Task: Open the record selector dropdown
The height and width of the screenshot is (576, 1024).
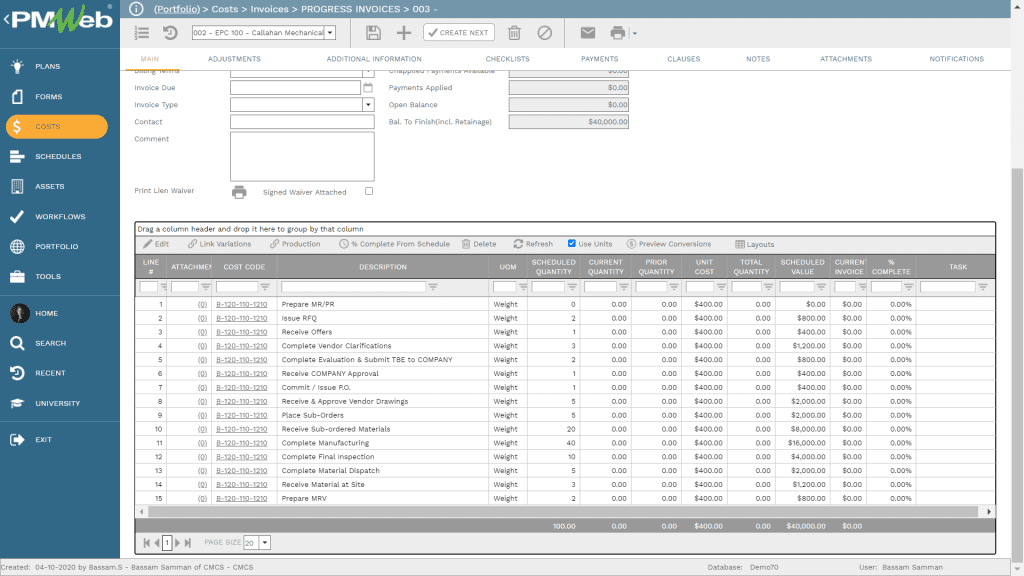Action: pos(332,32)
